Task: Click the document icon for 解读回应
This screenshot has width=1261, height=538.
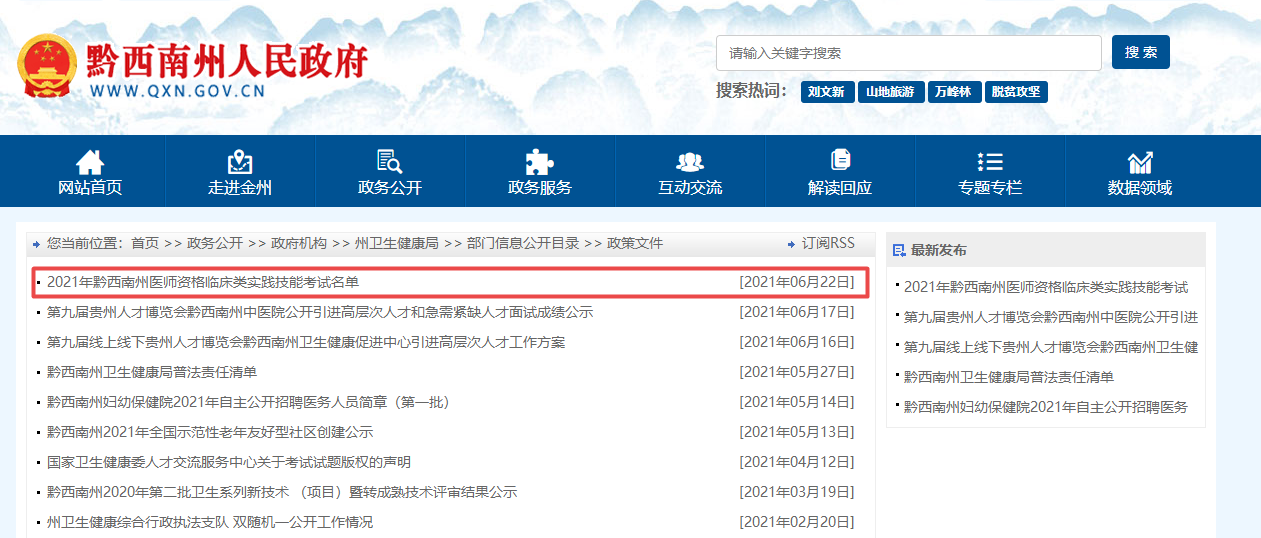Action: [840, 160]
